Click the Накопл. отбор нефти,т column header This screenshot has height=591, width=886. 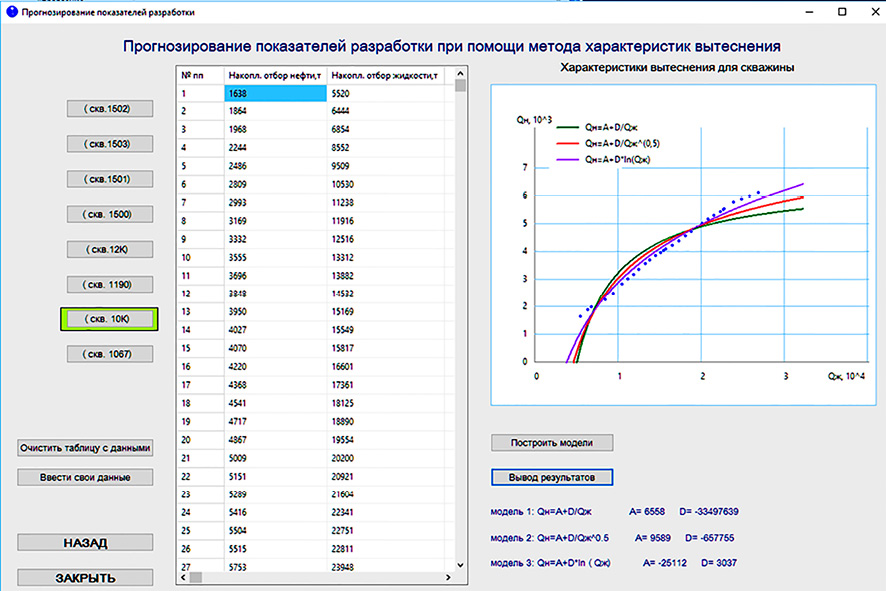pyautogui.click(x=275, y=75)
